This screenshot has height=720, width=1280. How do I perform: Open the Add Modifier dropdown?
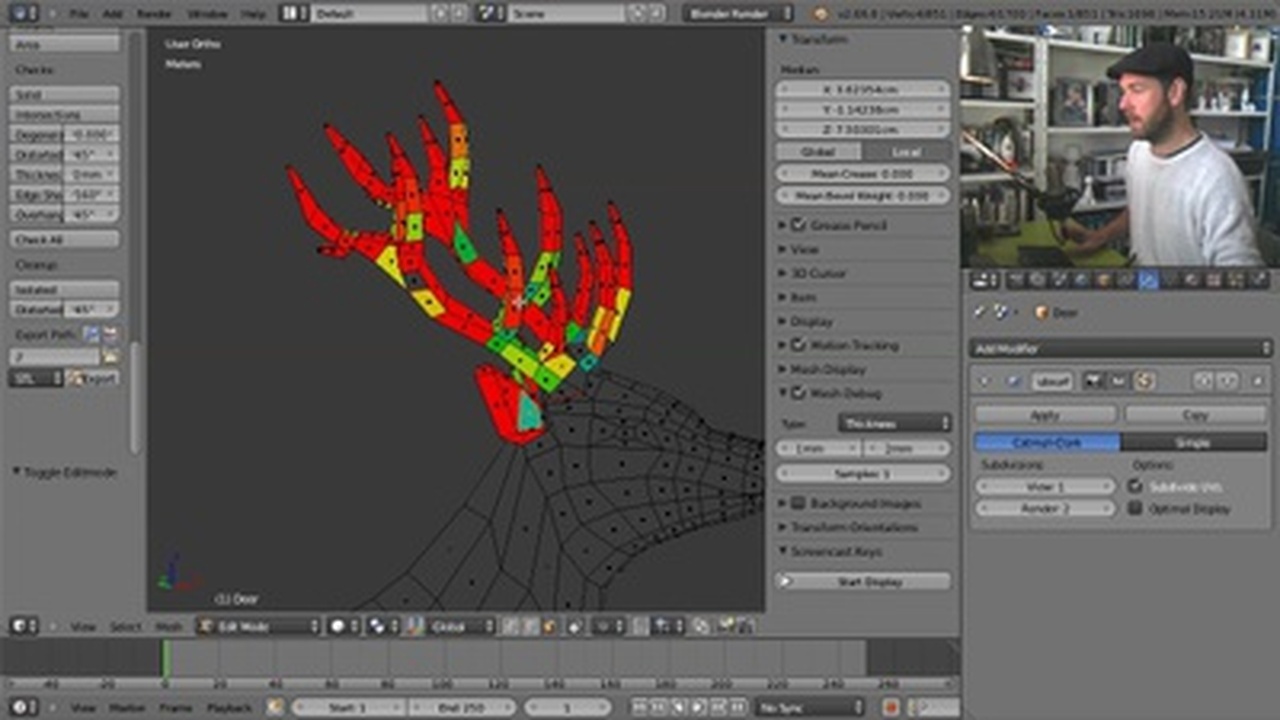1119,348
